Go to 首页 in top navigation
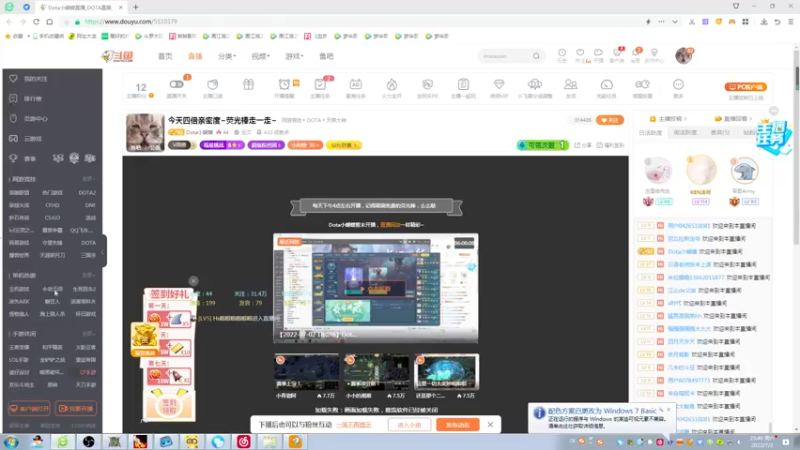 (x=165, y=56)
